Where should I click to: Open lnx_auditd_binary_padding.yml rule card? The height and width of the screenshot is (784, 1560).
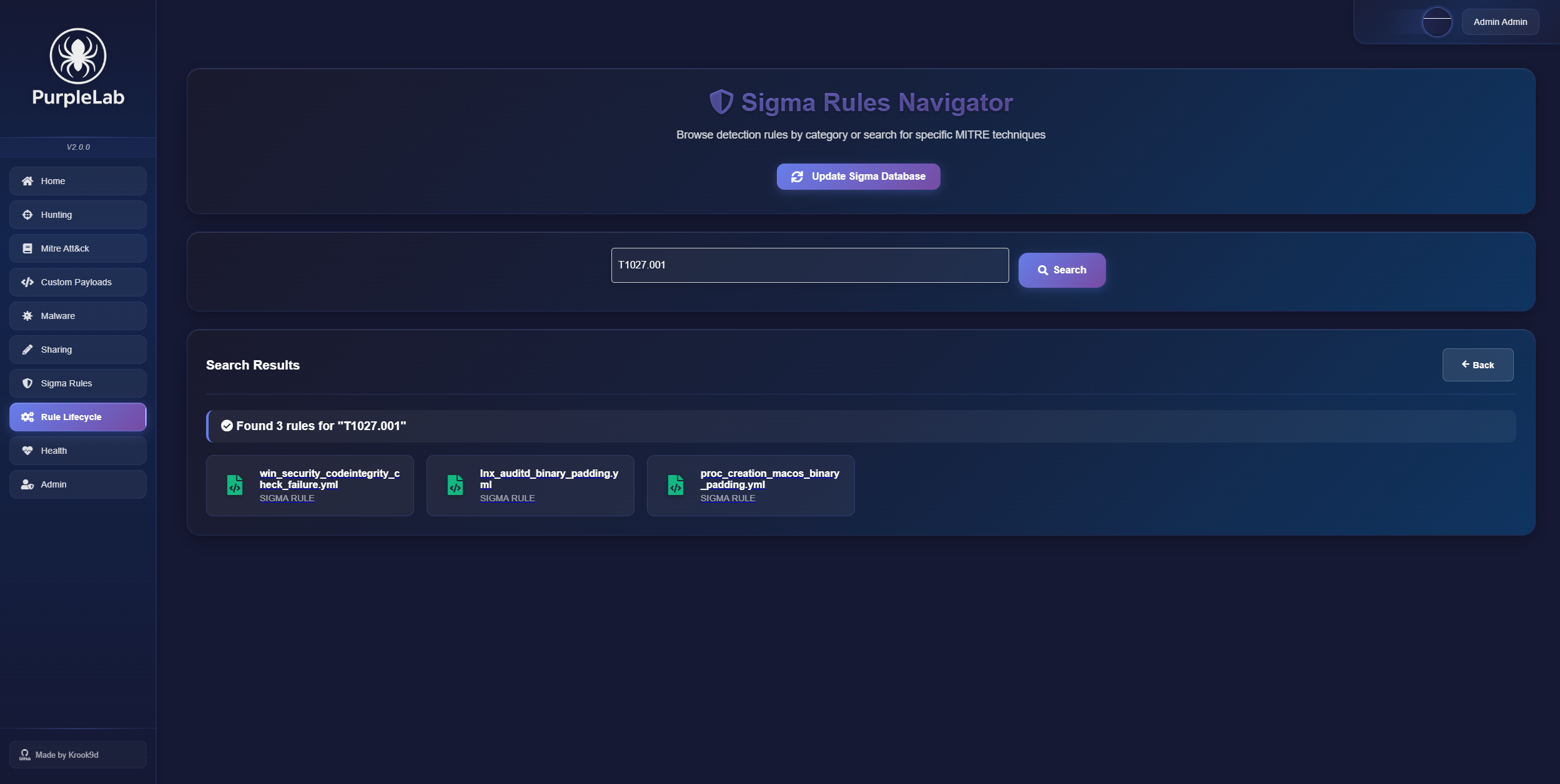[530, 486]
